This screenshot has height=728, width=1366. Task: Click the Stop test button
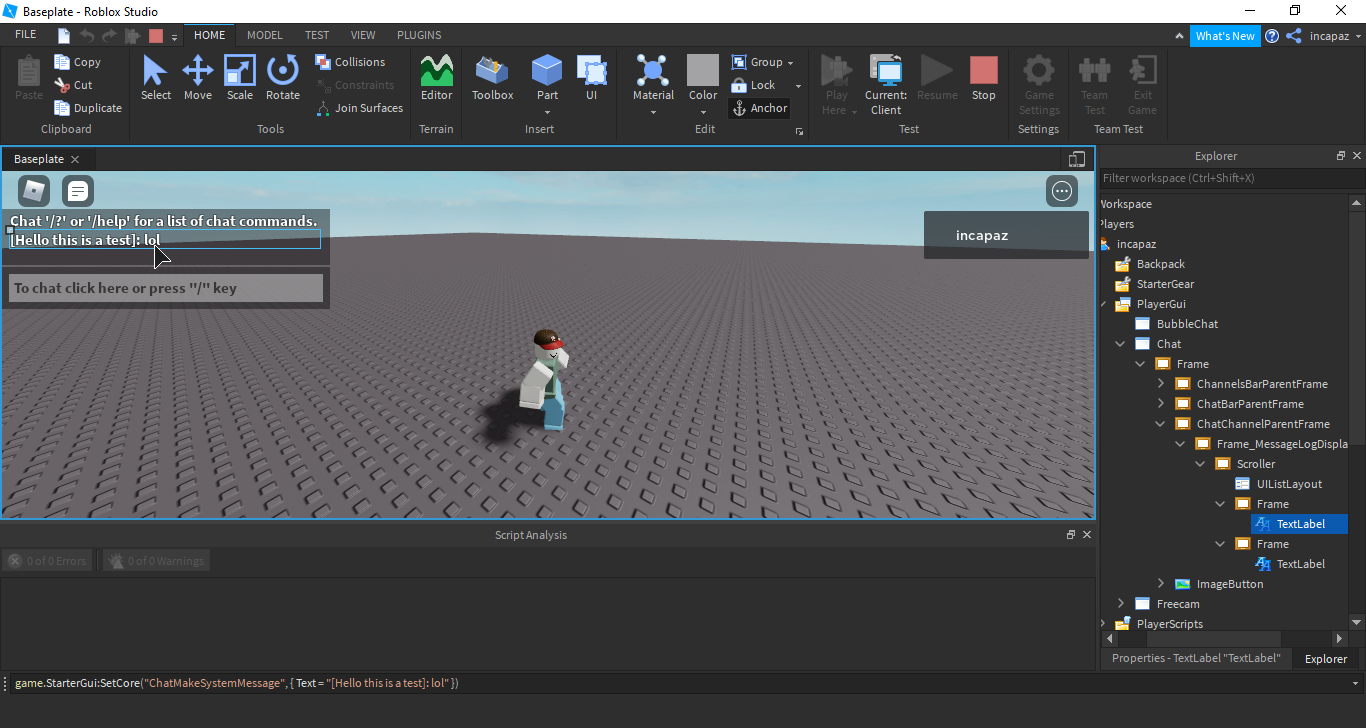pos(984,78)
